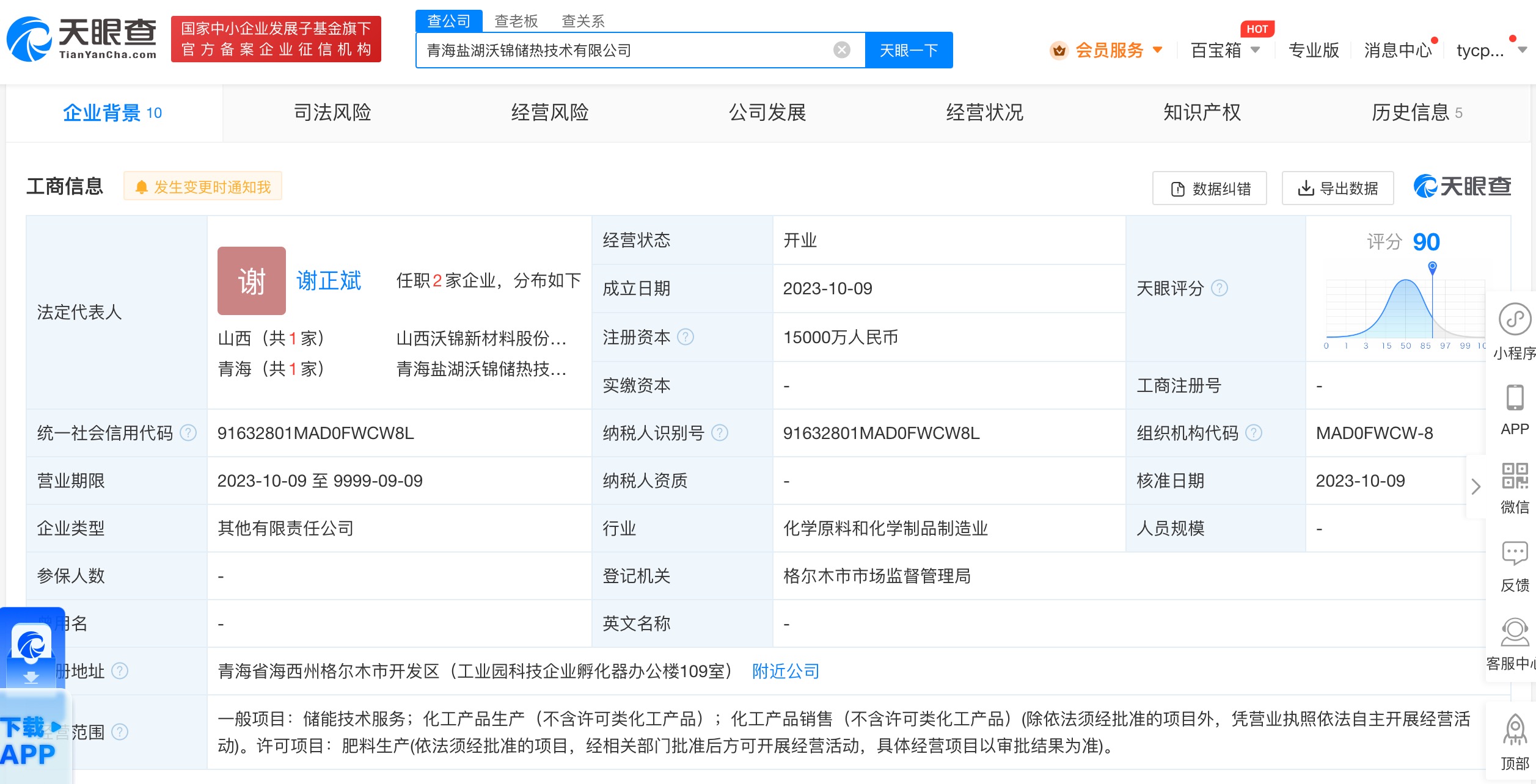Click the 天眼一下 search button
The width and height of the screenshot is (1536, 784).
tap(909, 50)
